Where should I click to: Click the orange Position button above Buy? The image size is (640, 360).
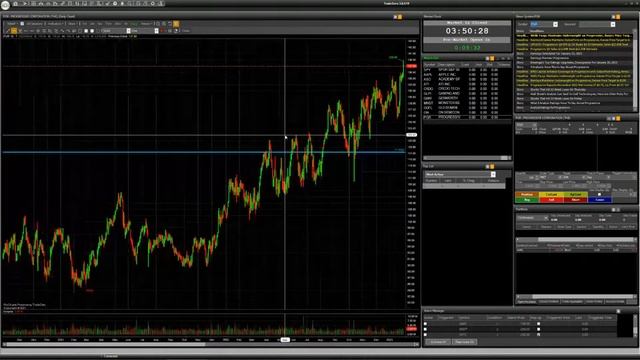click(x=527, y=194)
